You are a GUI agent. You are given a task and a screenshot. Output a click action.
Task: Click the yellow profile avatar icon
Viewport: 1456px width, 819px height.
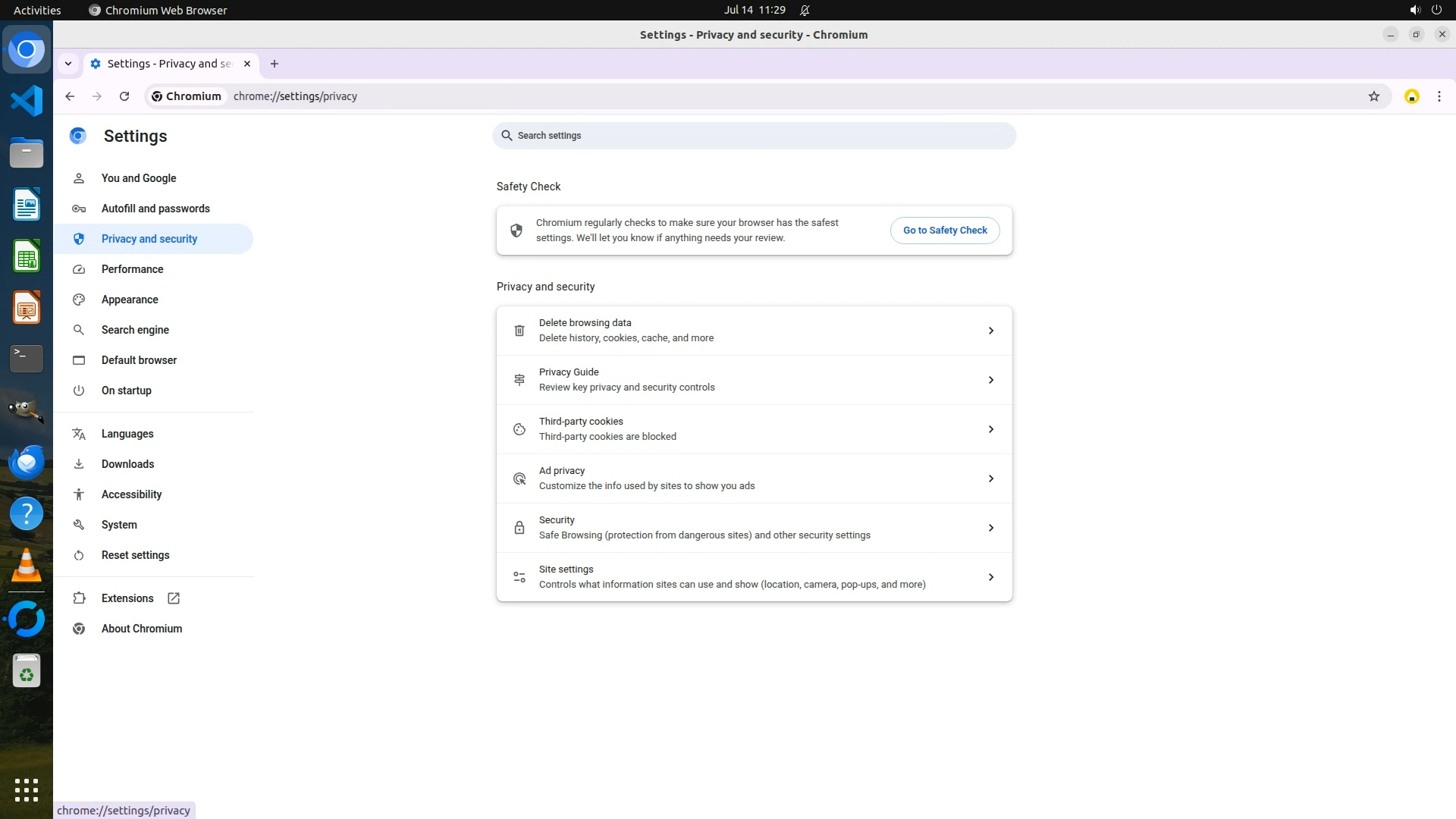[x=1411, y=96]
